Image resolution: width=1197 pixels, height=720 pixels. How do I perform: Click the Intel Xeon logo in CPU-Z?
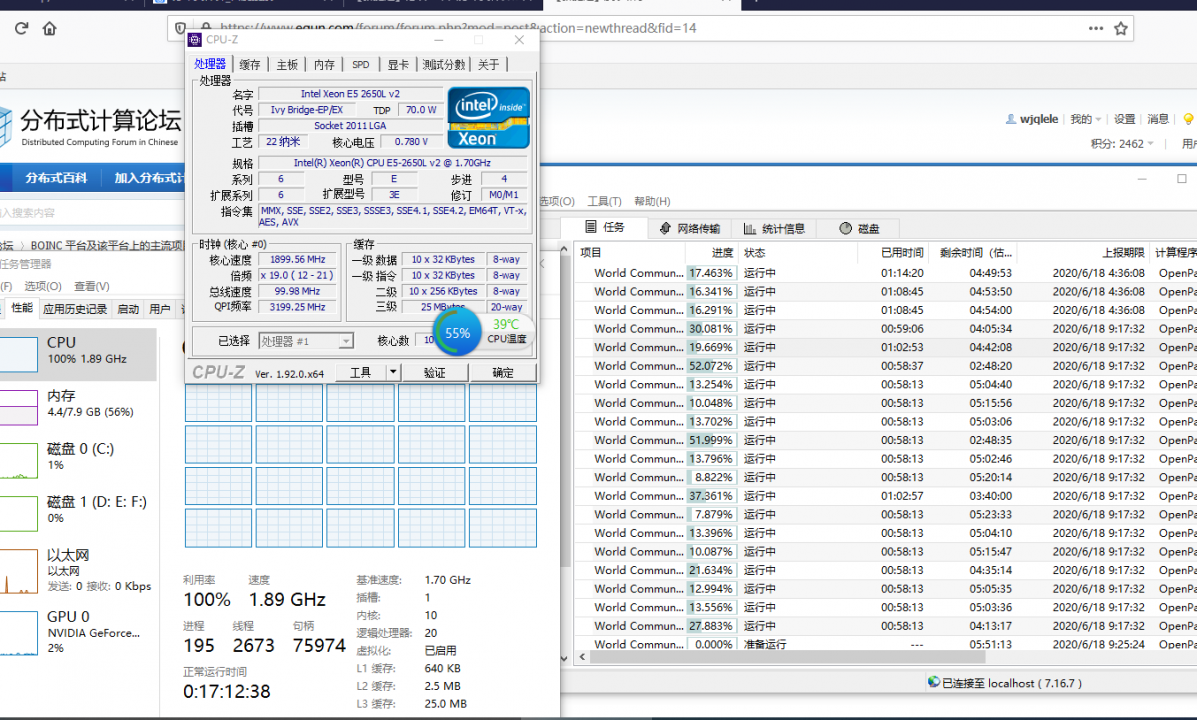click(x=489, y=118)
